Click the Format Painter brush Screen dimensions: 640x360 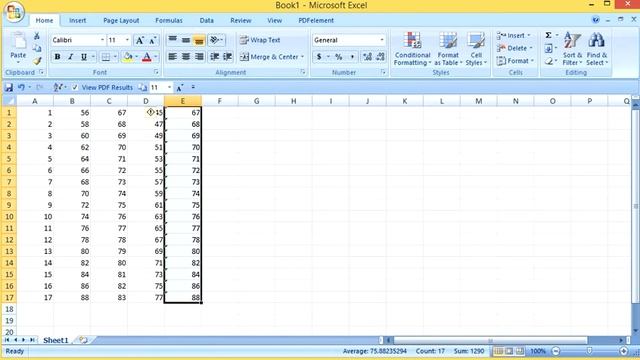(x=37, y=61)
